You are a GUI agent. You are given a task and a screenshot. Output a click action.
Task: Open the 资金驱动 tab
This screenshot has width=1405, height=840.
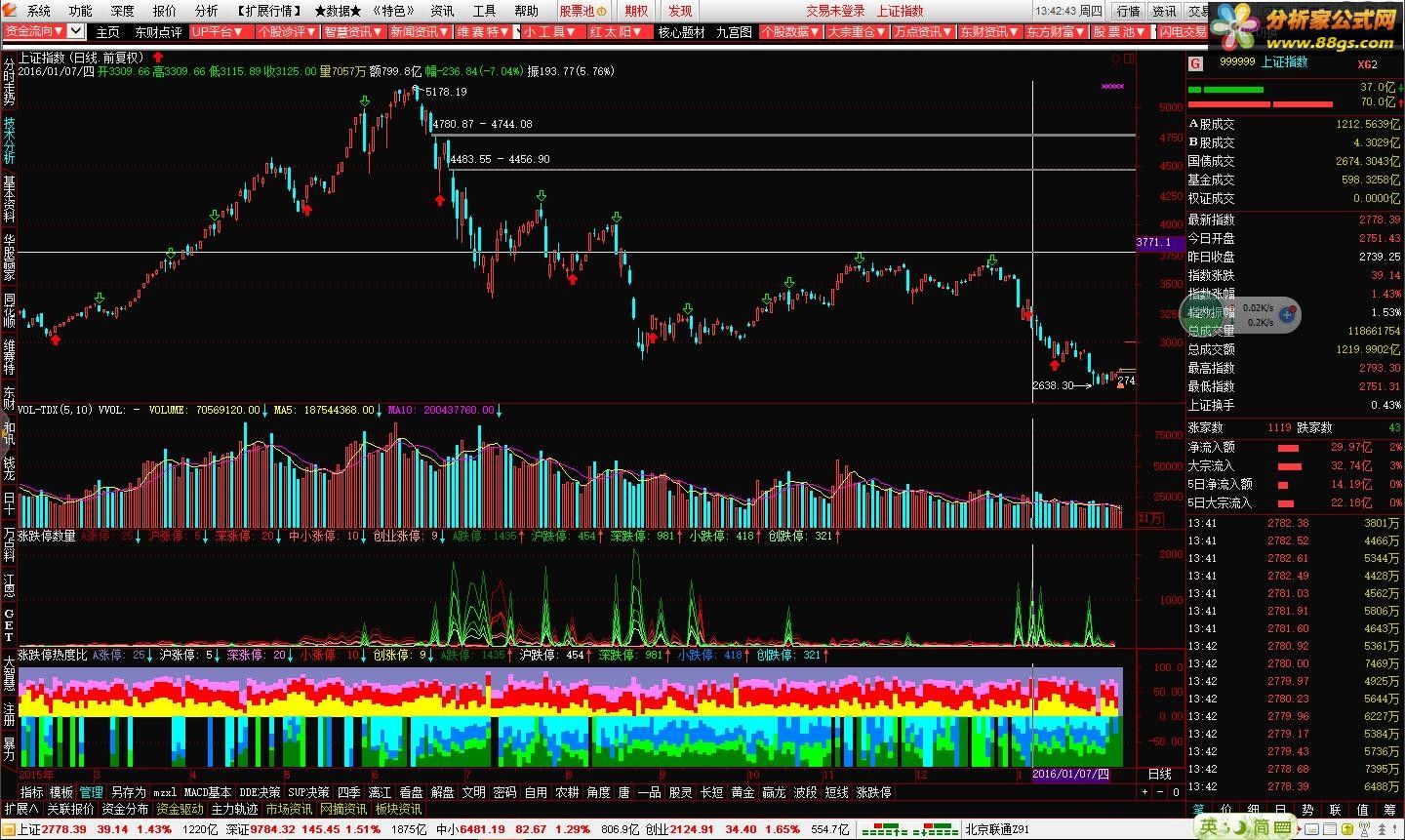click(181, 810)
